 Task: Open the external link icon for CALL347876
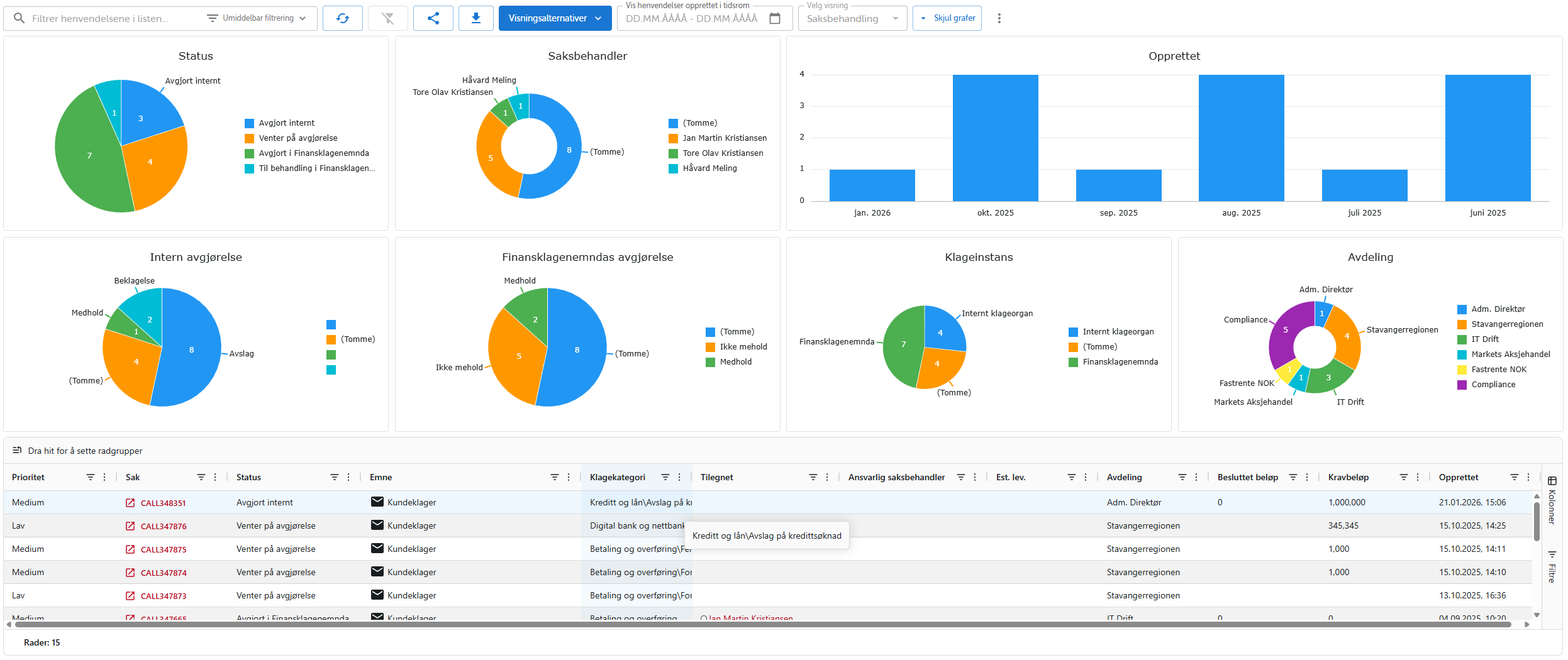point(130,525)
